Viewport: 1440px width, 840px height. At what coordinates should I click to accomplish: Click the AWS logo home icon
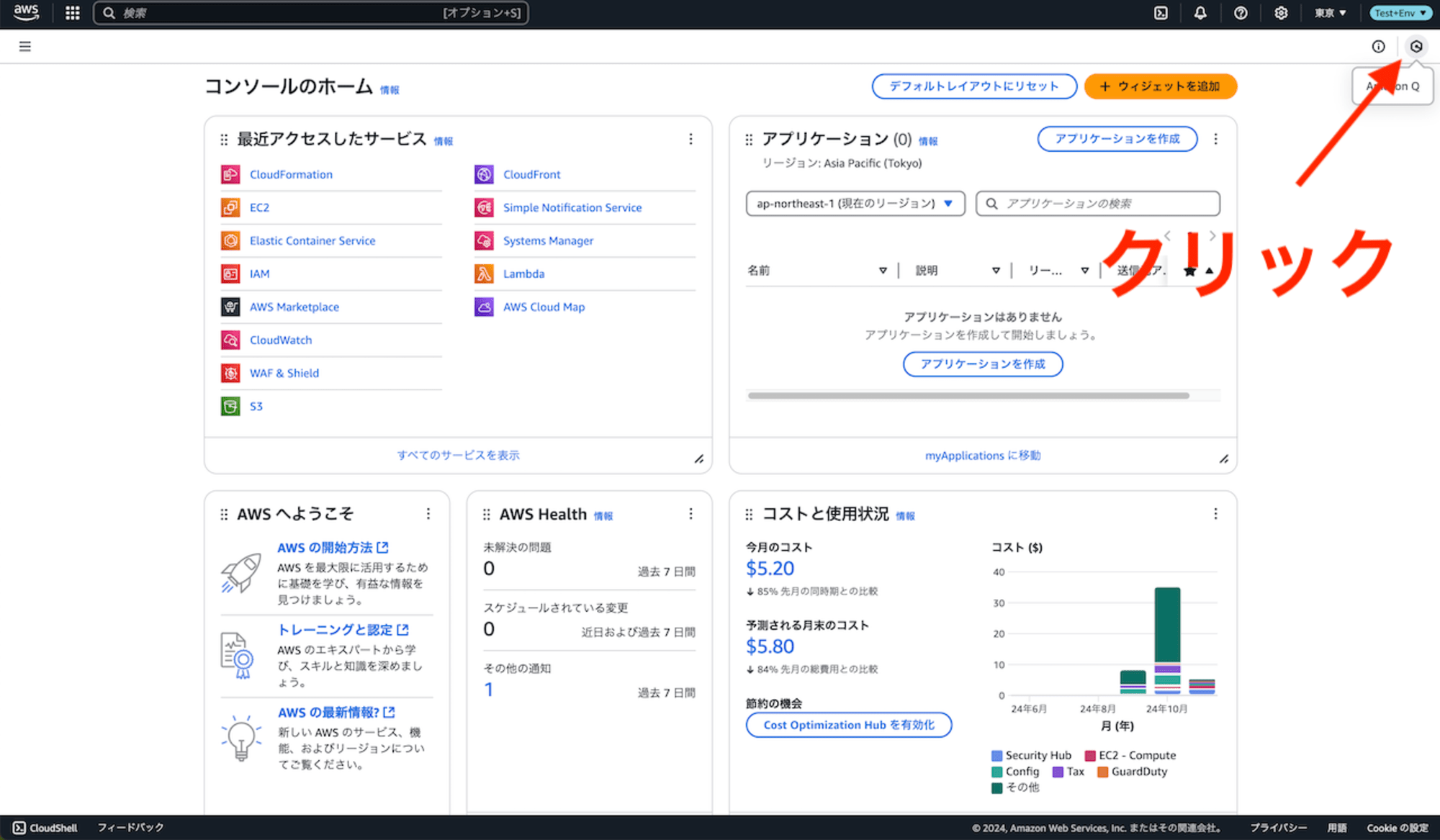[26, 12]
